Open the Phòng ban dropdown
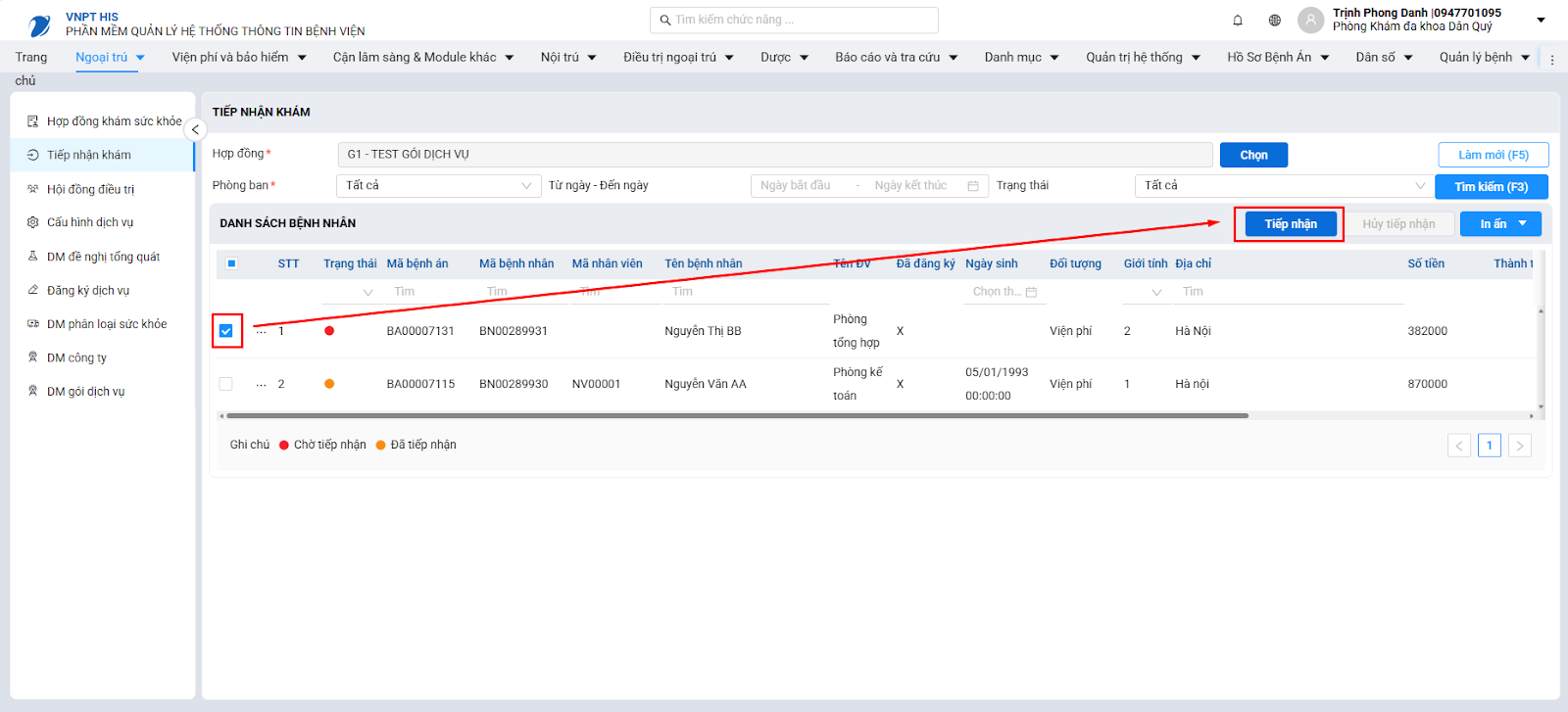 [439, 186]
